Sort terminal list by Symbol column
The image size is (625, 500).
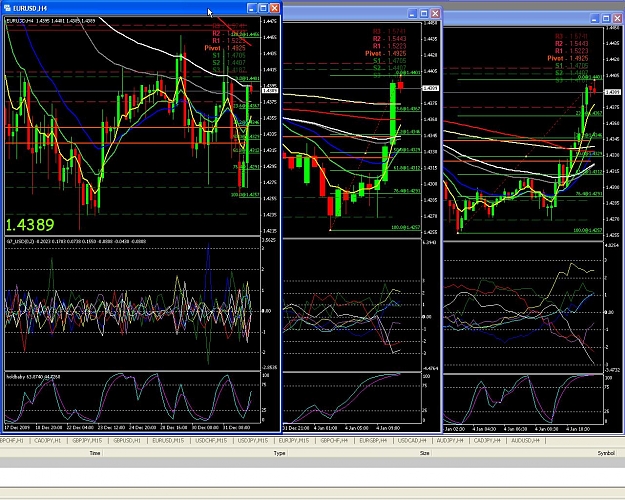(606, 453)
